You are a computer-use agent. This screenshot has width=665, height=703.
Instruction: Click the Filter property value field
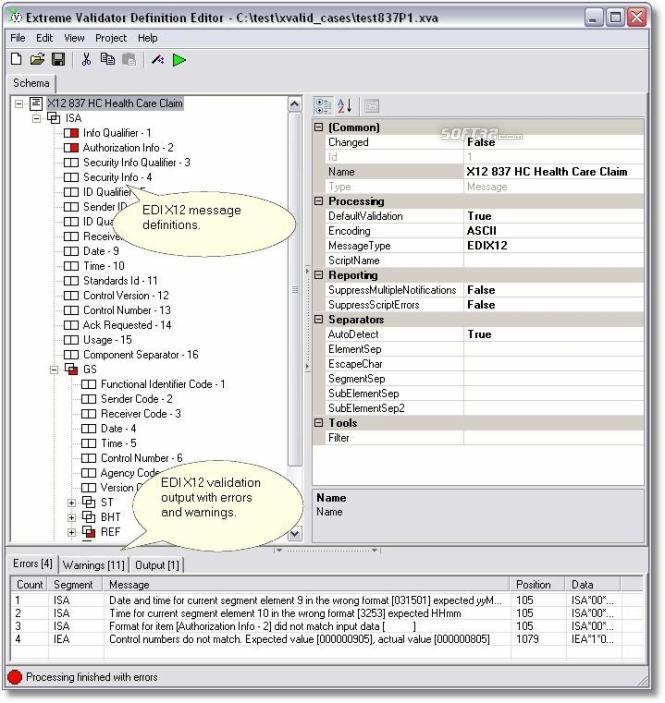553,438
